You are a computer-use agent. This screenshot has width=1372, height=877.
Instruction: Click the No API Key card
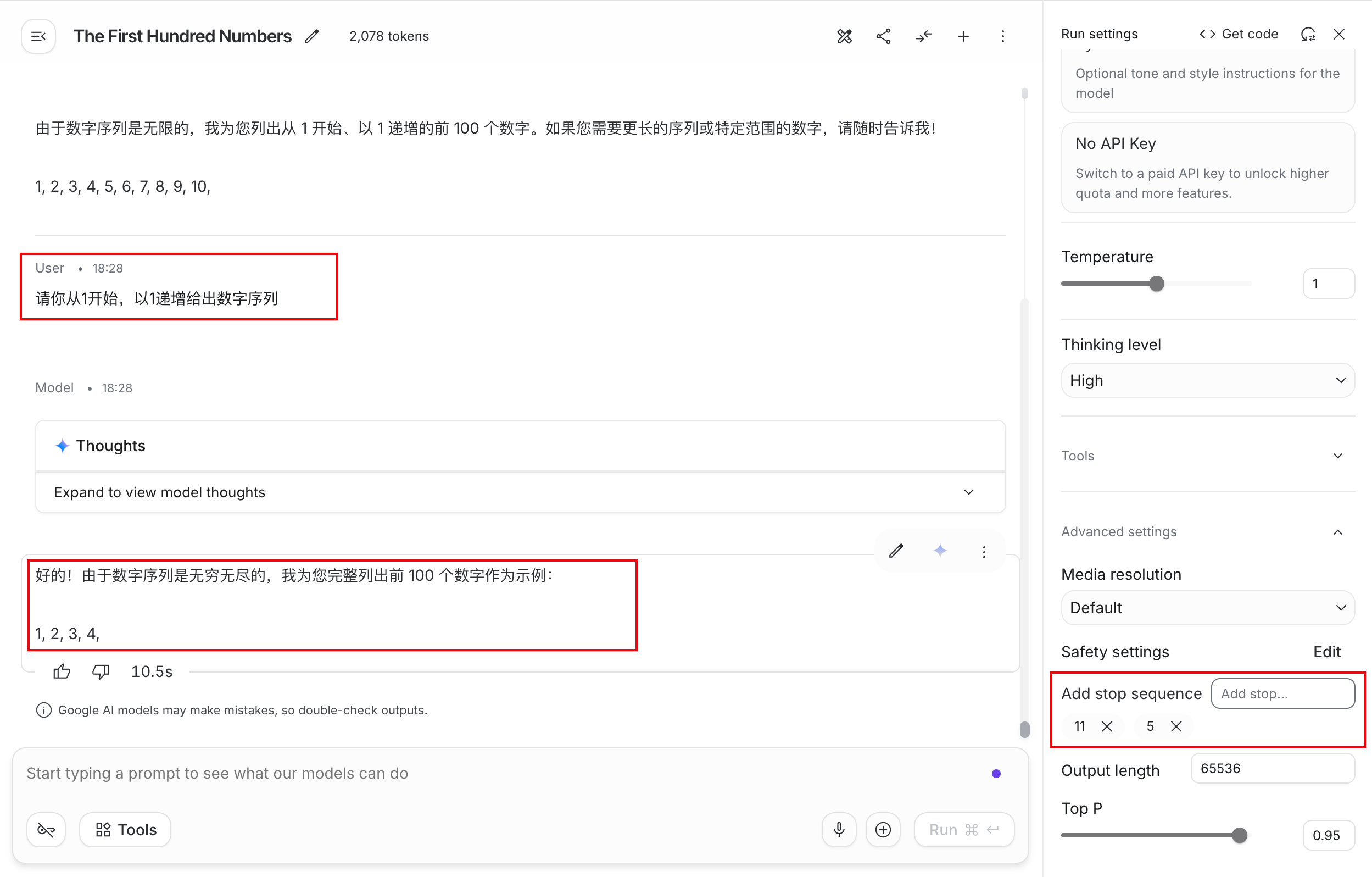pyautogui.click(x=1207, y=168)
